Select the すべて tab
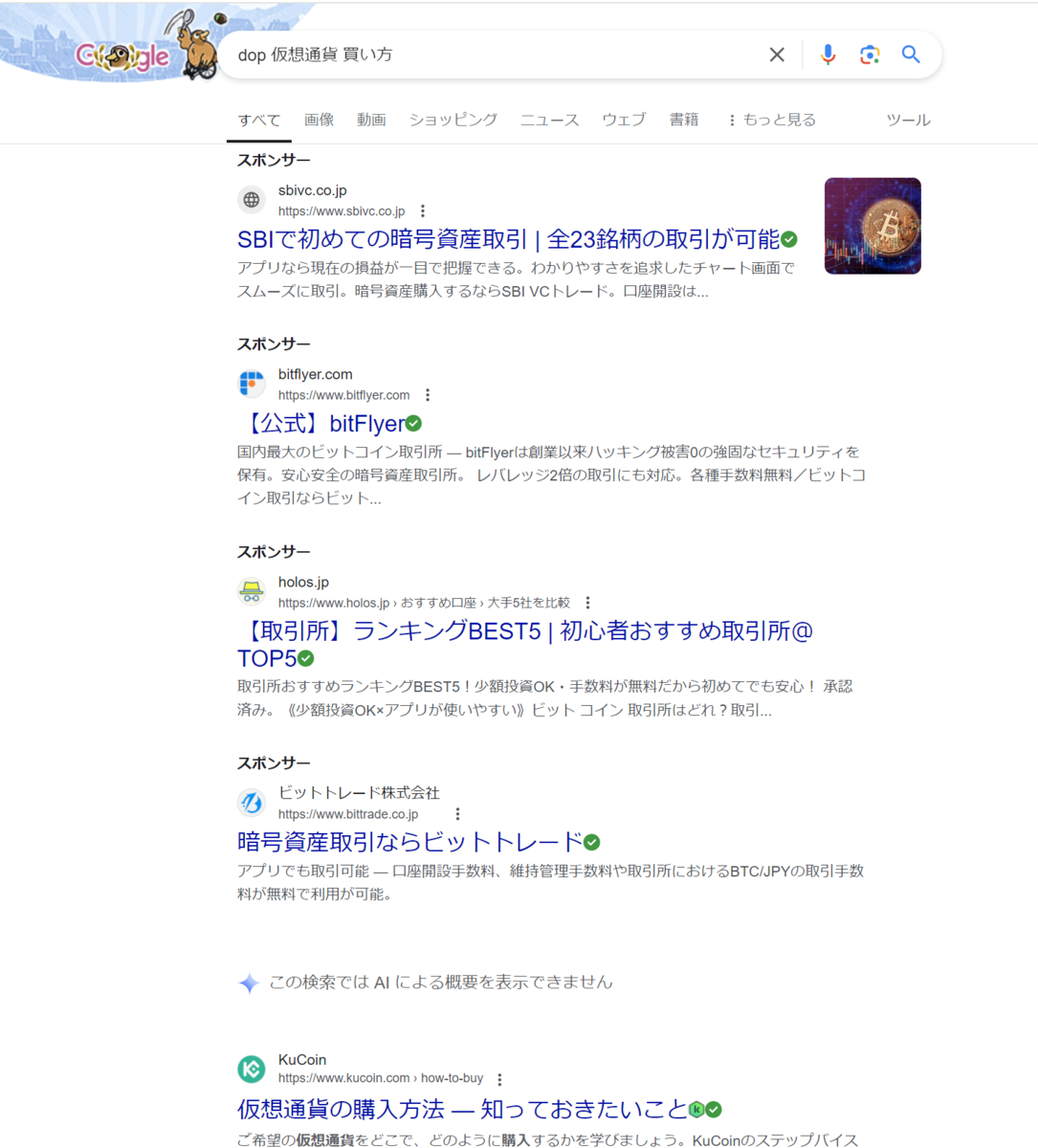Image resolution: width=1038 pixels, height=1148 pixels. coord(259,120)
